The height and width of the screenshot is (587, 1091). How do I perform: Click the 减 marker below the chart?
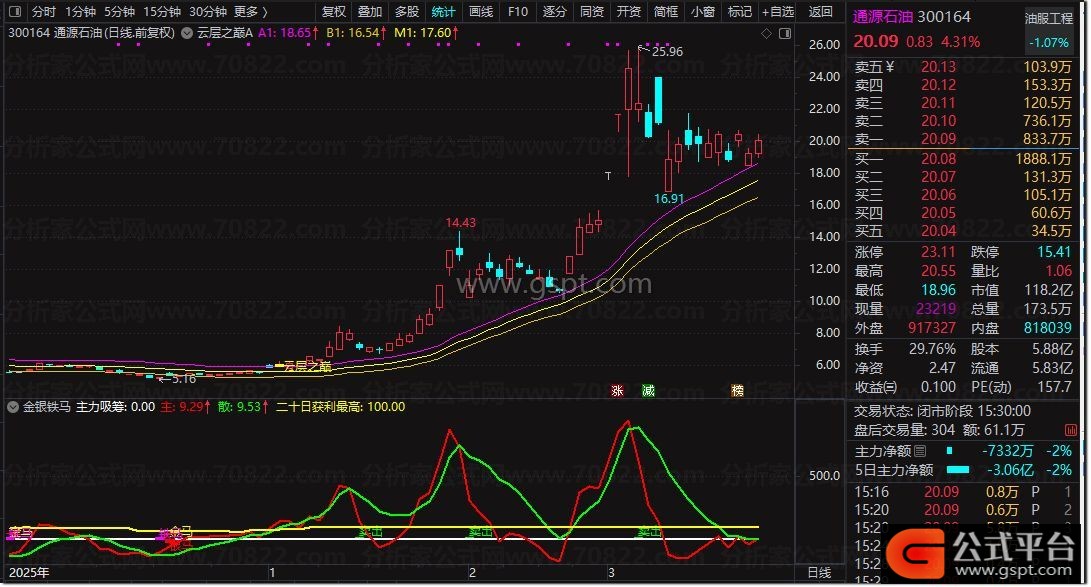648,390
